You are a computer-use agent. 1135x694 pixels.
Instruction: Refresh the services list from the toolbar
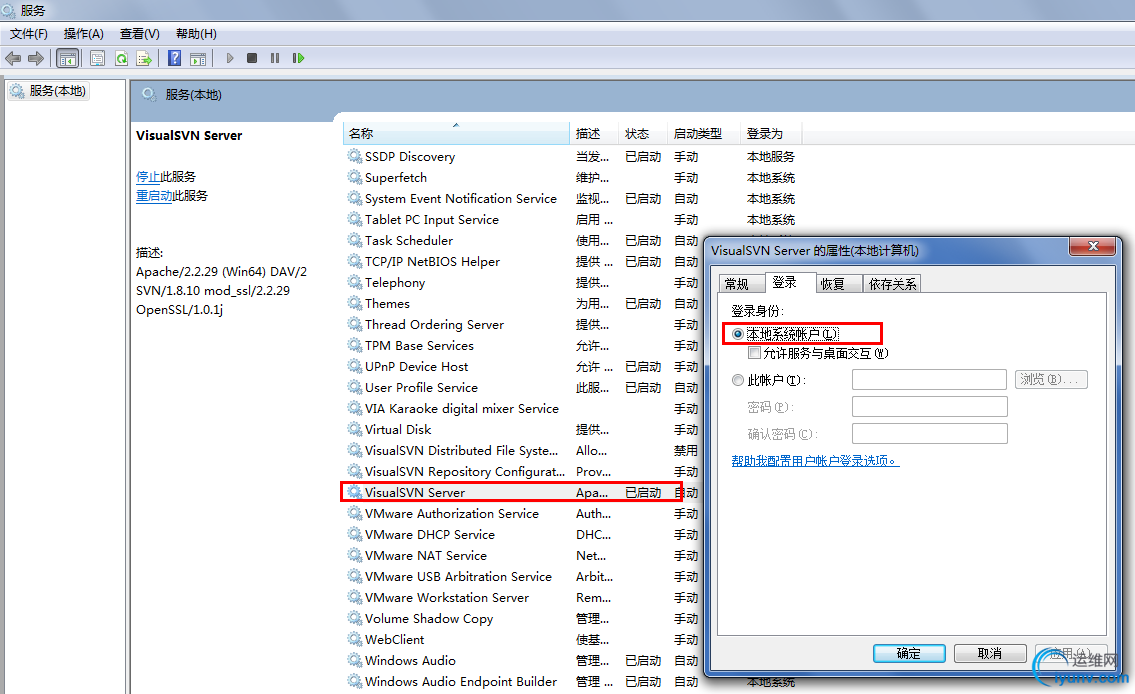[x=122, y=58]
